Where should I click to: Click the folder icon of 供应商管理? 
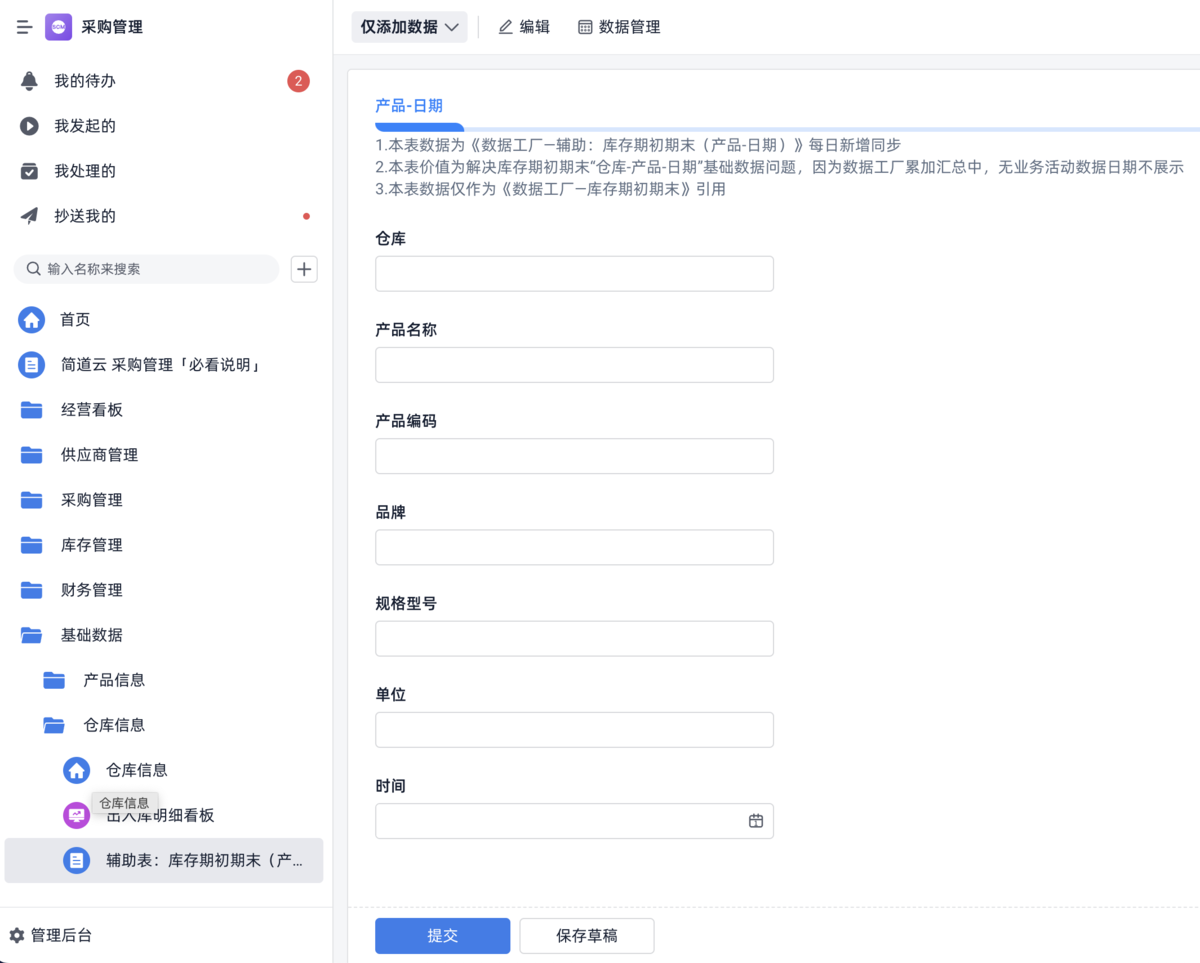click(x=32, y=455)
